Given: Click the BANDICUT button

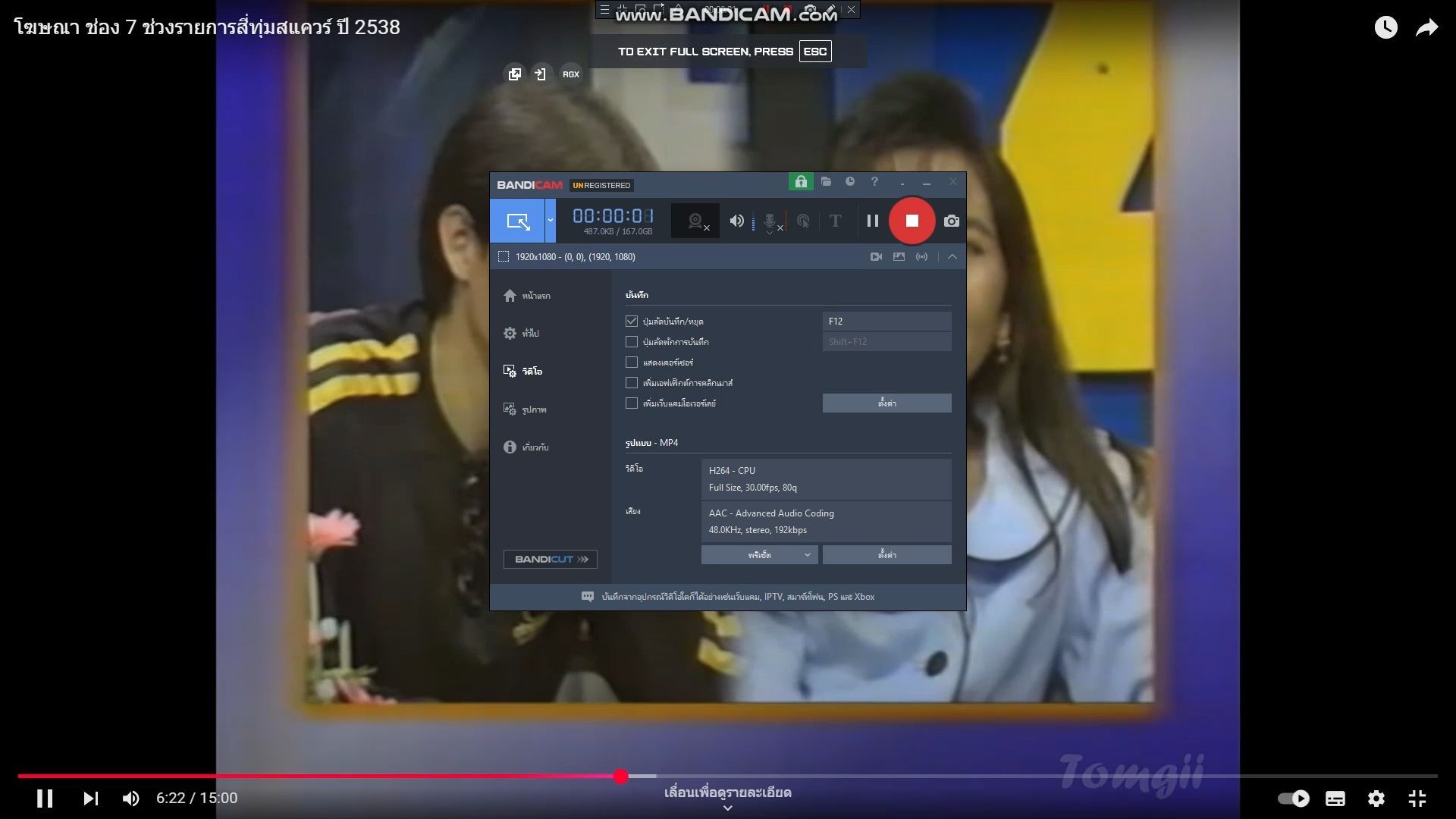Looking at the screenshot, I should coord(551,560).
